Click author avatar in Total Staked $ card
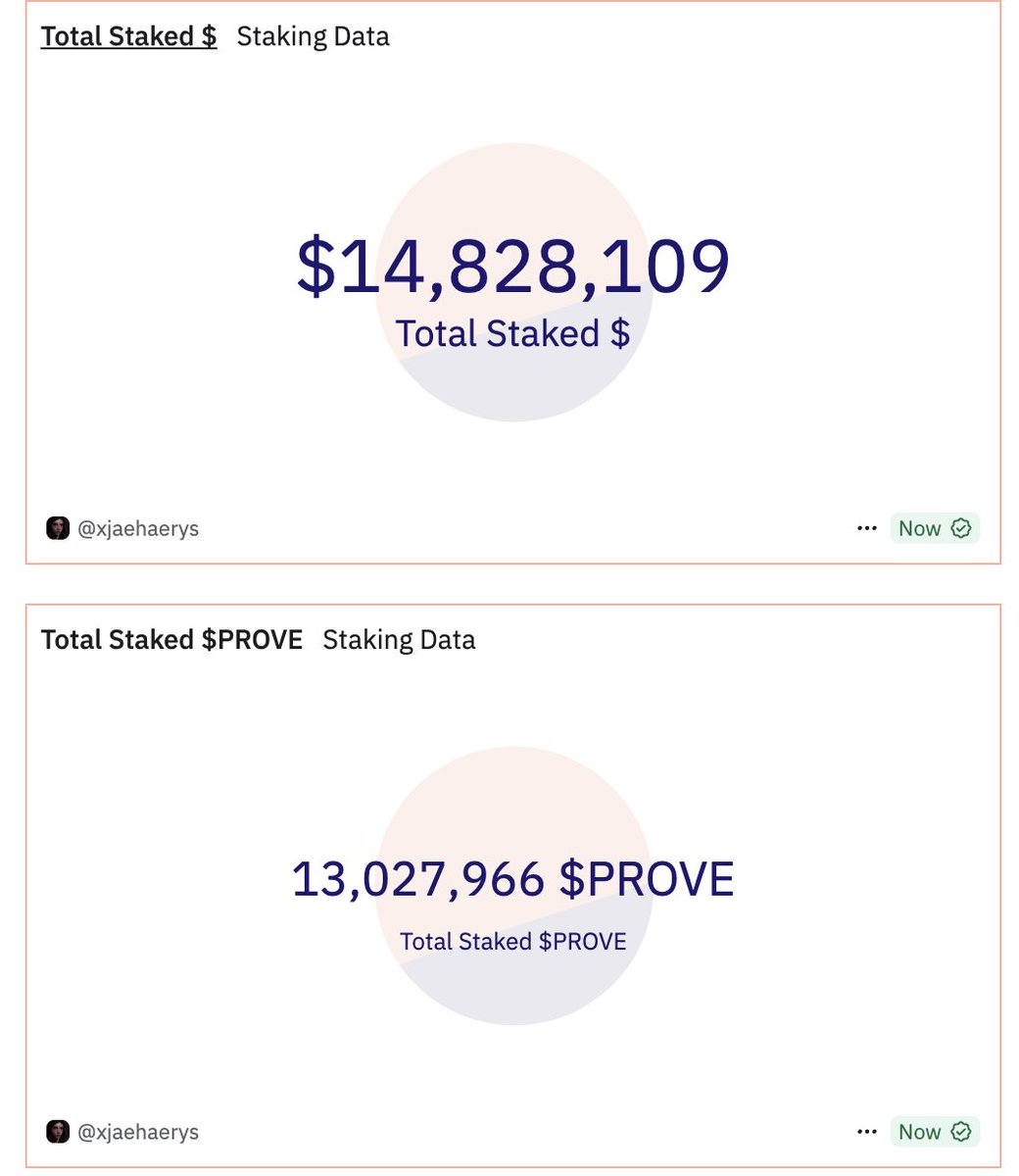This screenshot has height=1176, width=1019. pos(58,528)
